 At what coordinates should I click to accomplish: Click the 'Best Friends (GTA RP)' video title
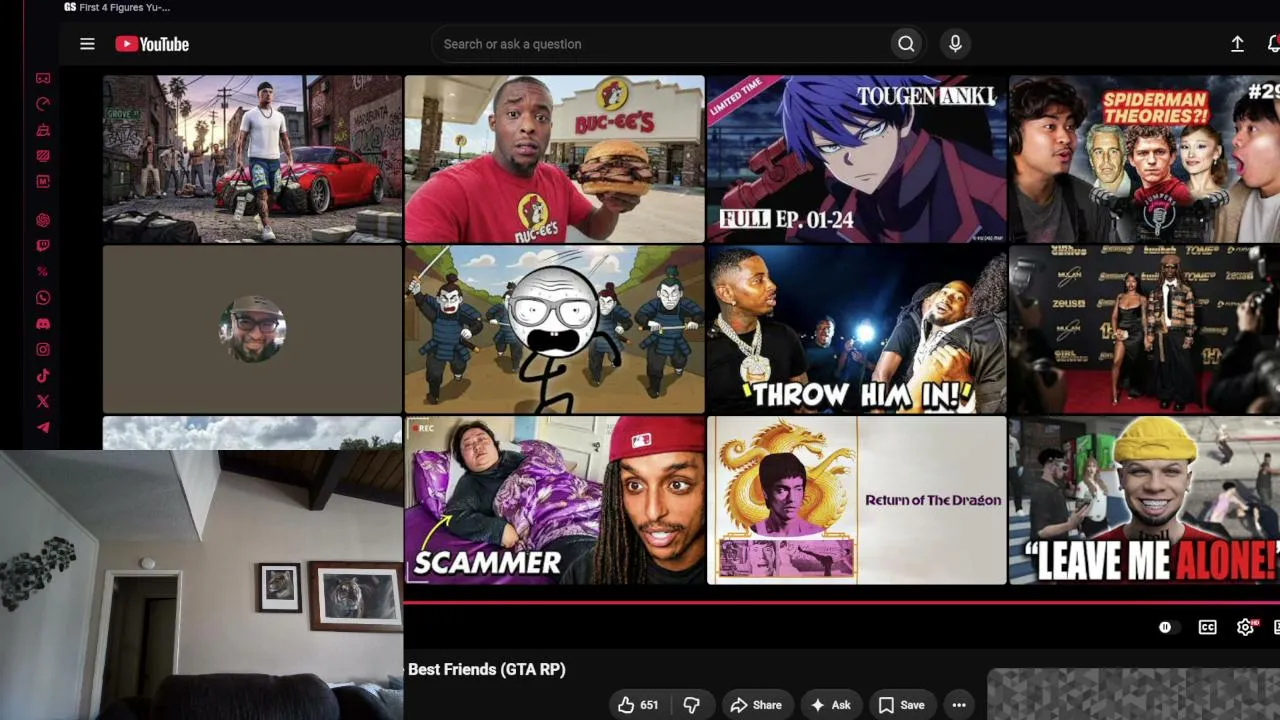[x=486, y=670]
